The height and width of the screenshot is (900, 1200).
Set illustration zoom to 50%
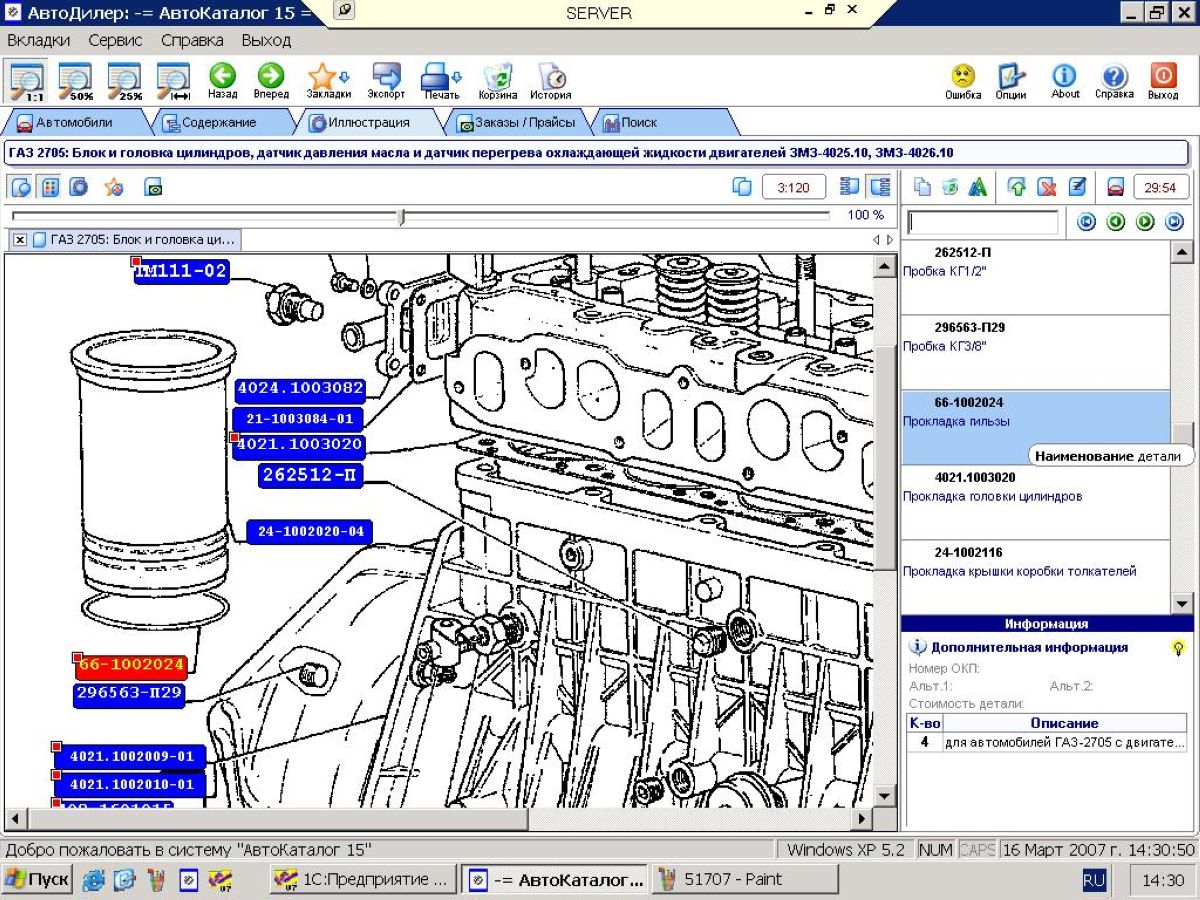point(75,81)
